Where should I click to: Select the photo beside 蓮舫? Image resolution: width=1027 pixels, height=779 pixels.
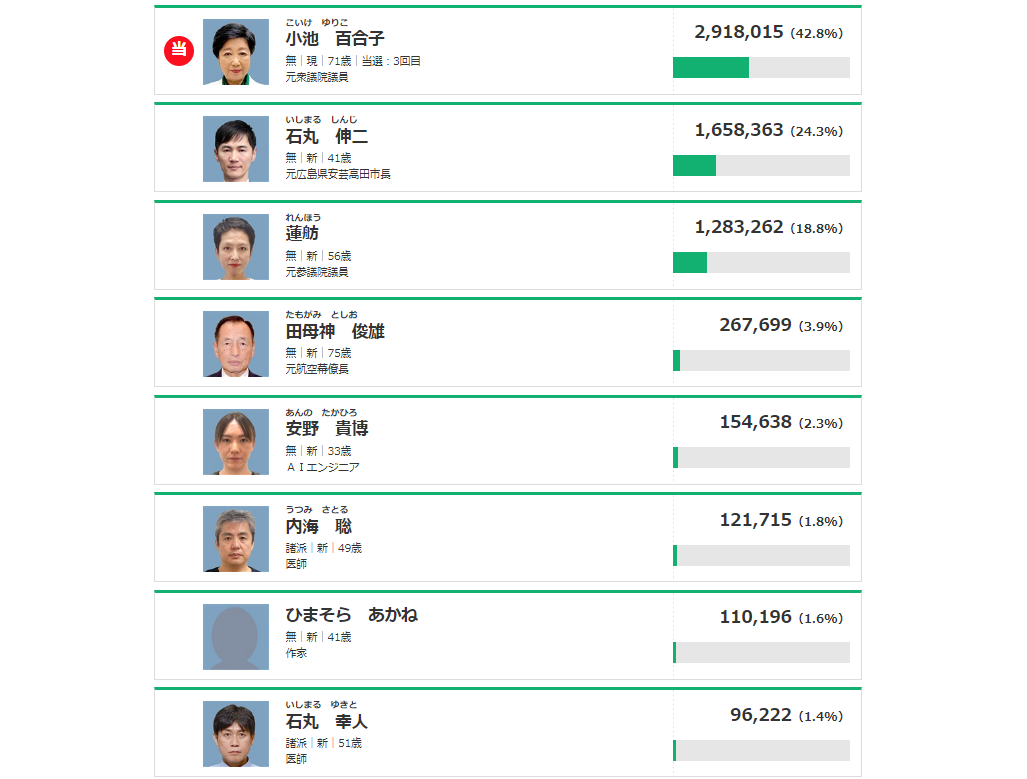(236, 247)
